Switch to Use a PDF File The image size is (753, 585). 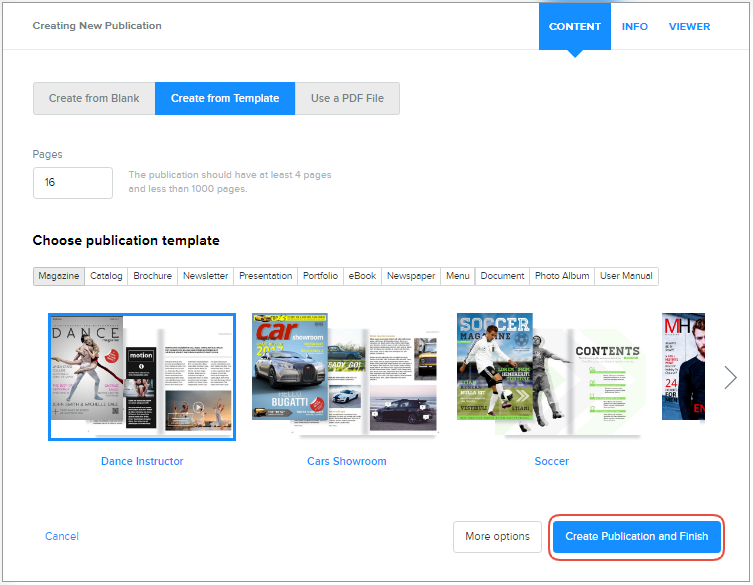(x=347, y=99)
